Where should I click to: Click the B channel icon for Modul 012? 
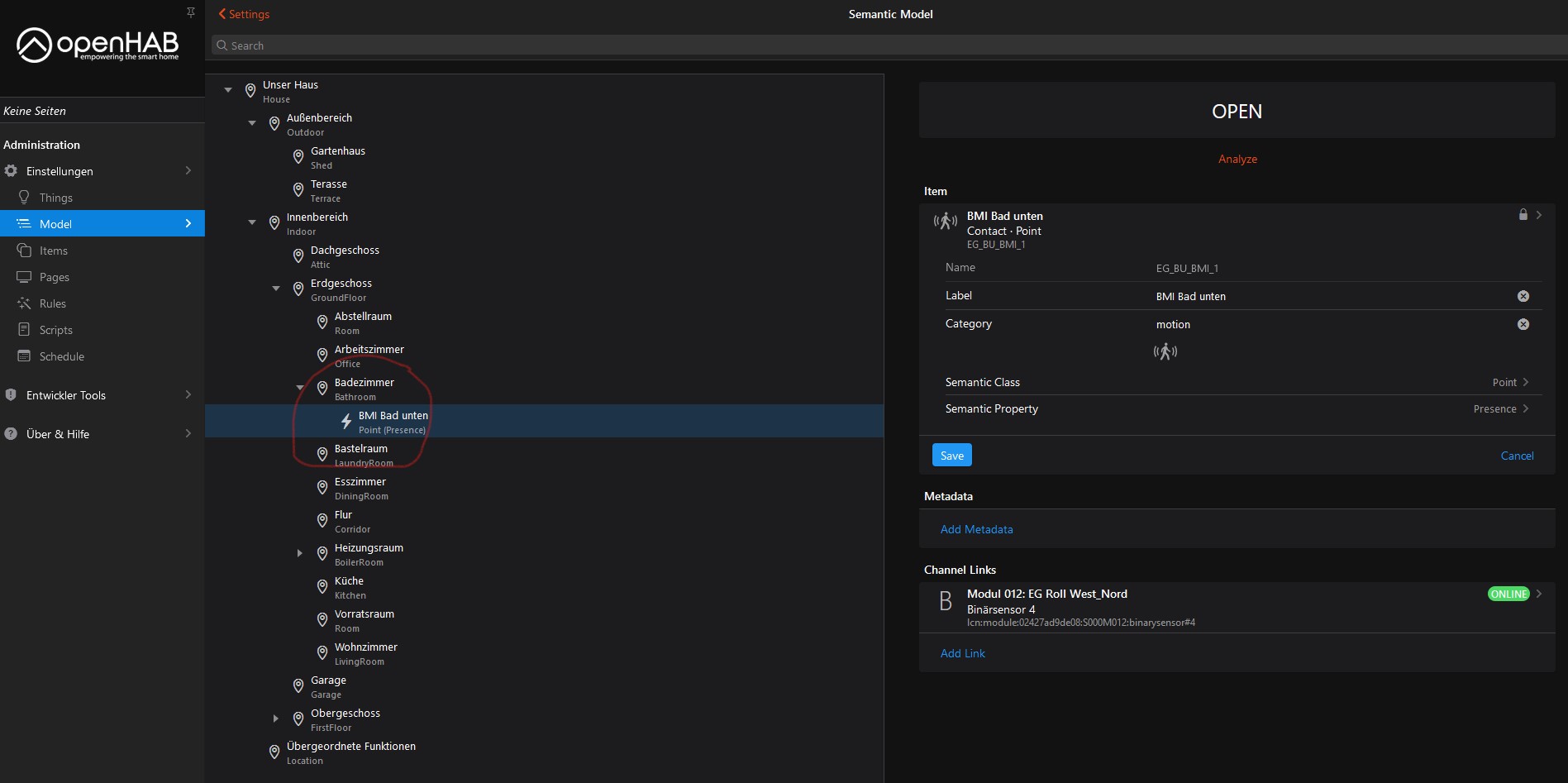tap(946, 601)
